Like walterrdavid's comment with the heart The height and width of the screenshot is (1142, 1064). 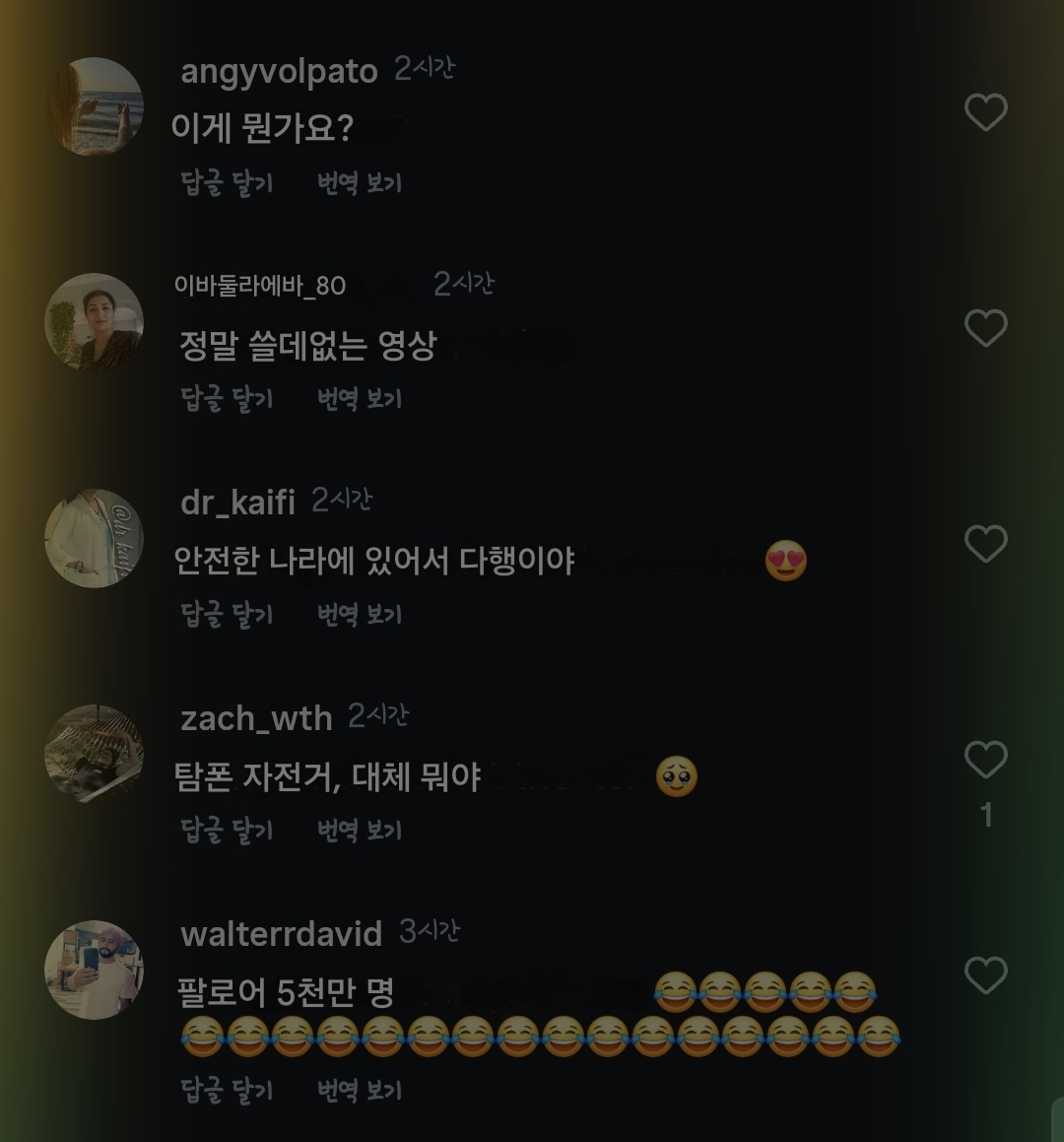985,975
